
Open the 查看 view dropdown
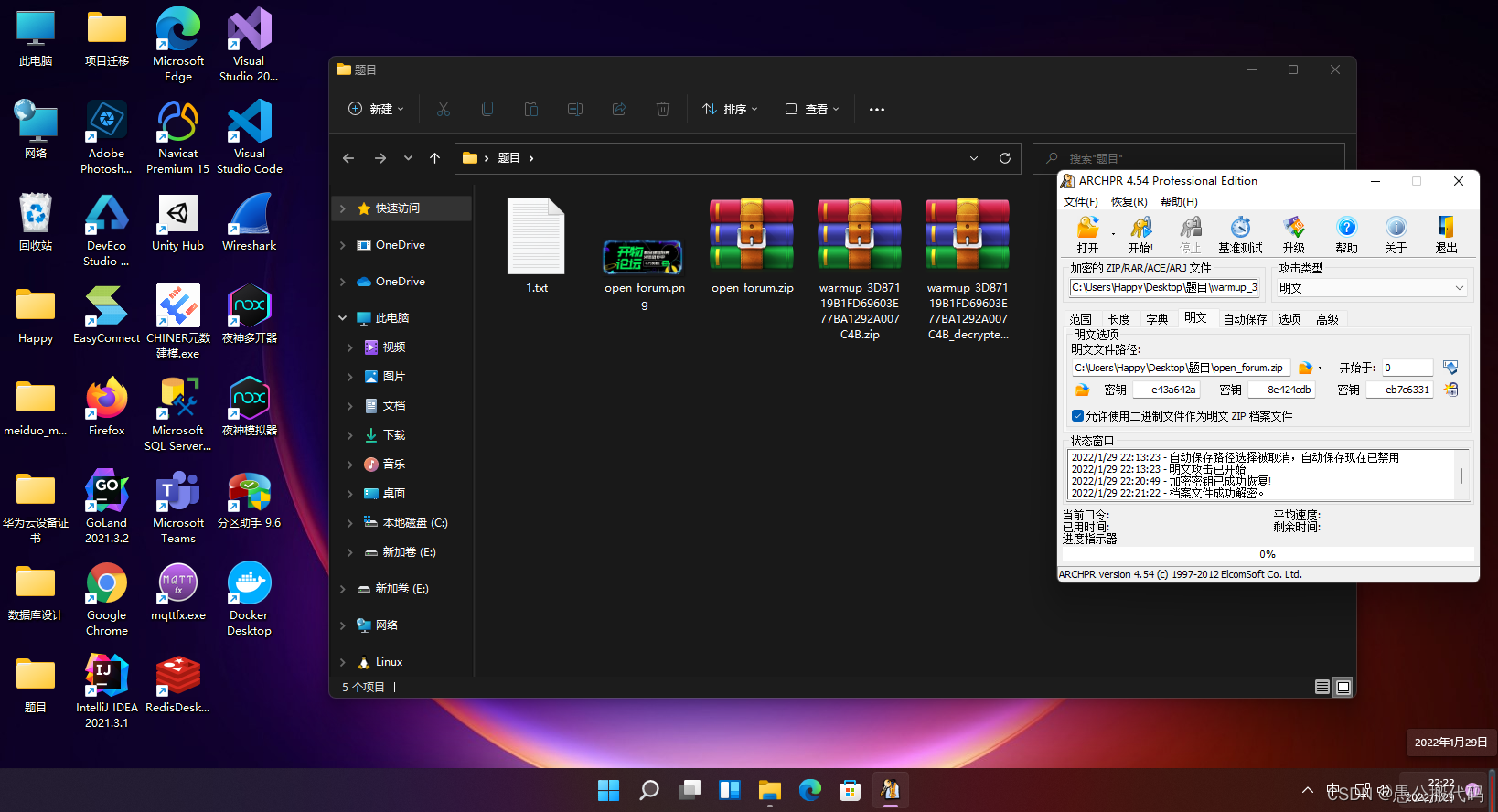[812, 109]
